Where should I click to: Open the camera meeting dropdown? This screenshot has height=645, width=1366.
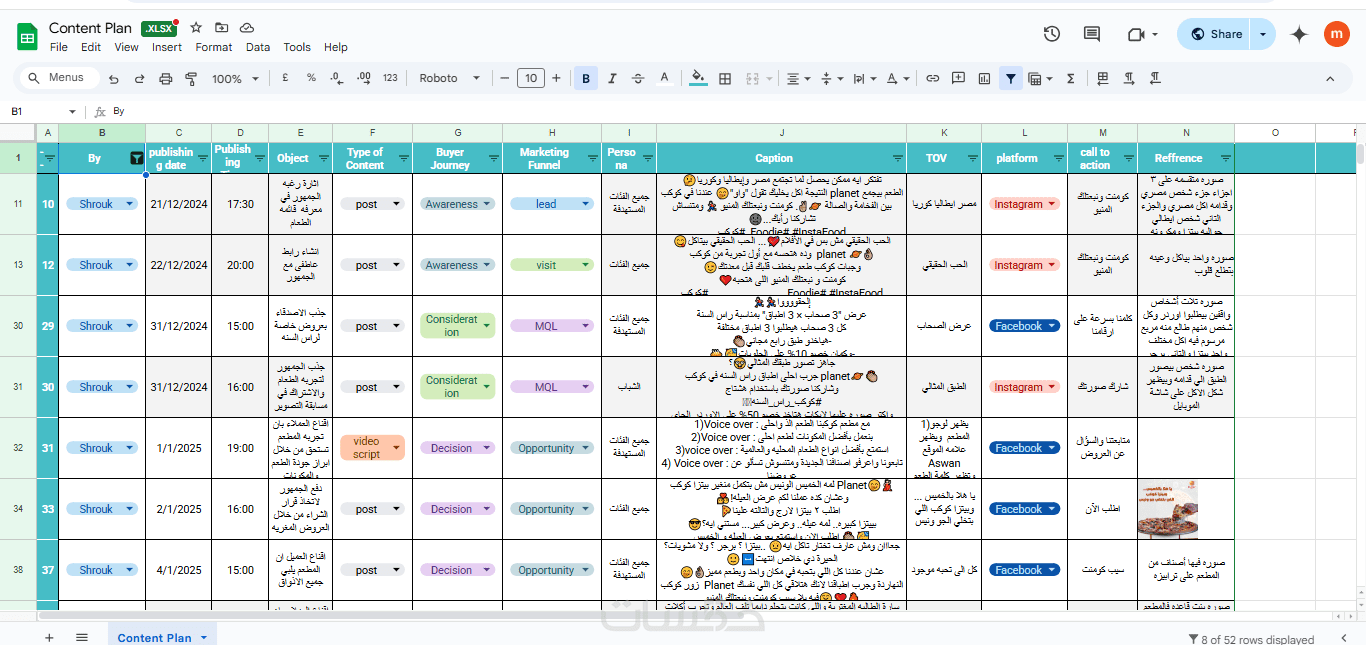[1142, 34]
